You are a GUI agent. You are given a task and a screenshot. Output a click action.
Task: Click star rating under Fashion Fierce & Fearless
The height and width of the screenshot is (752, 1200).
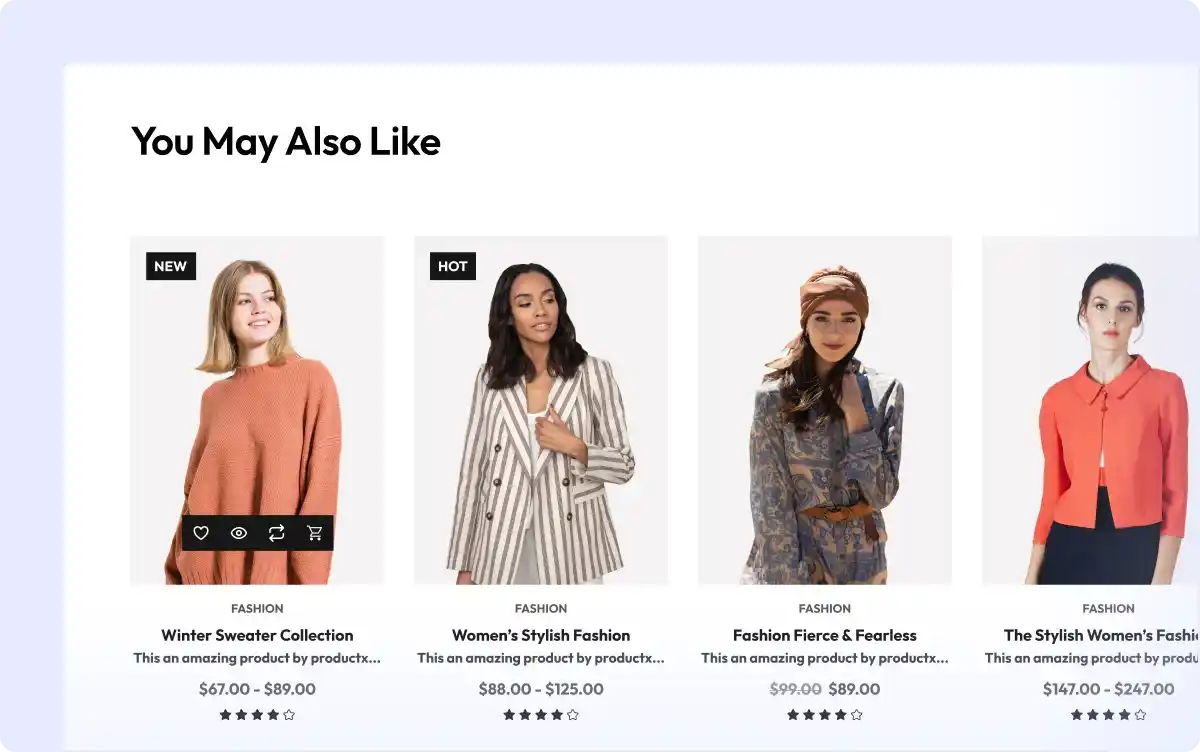(x=825, y=714)
